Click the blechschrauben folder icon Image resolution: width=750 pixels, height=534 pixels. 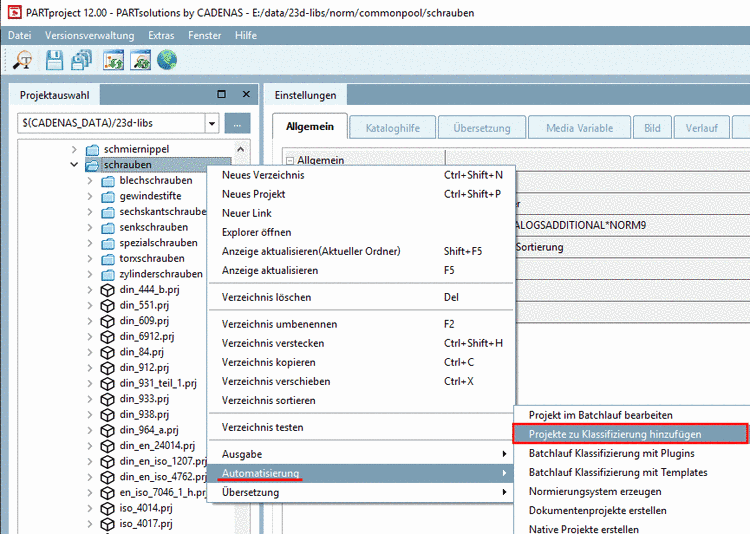[x=108, y=181]
